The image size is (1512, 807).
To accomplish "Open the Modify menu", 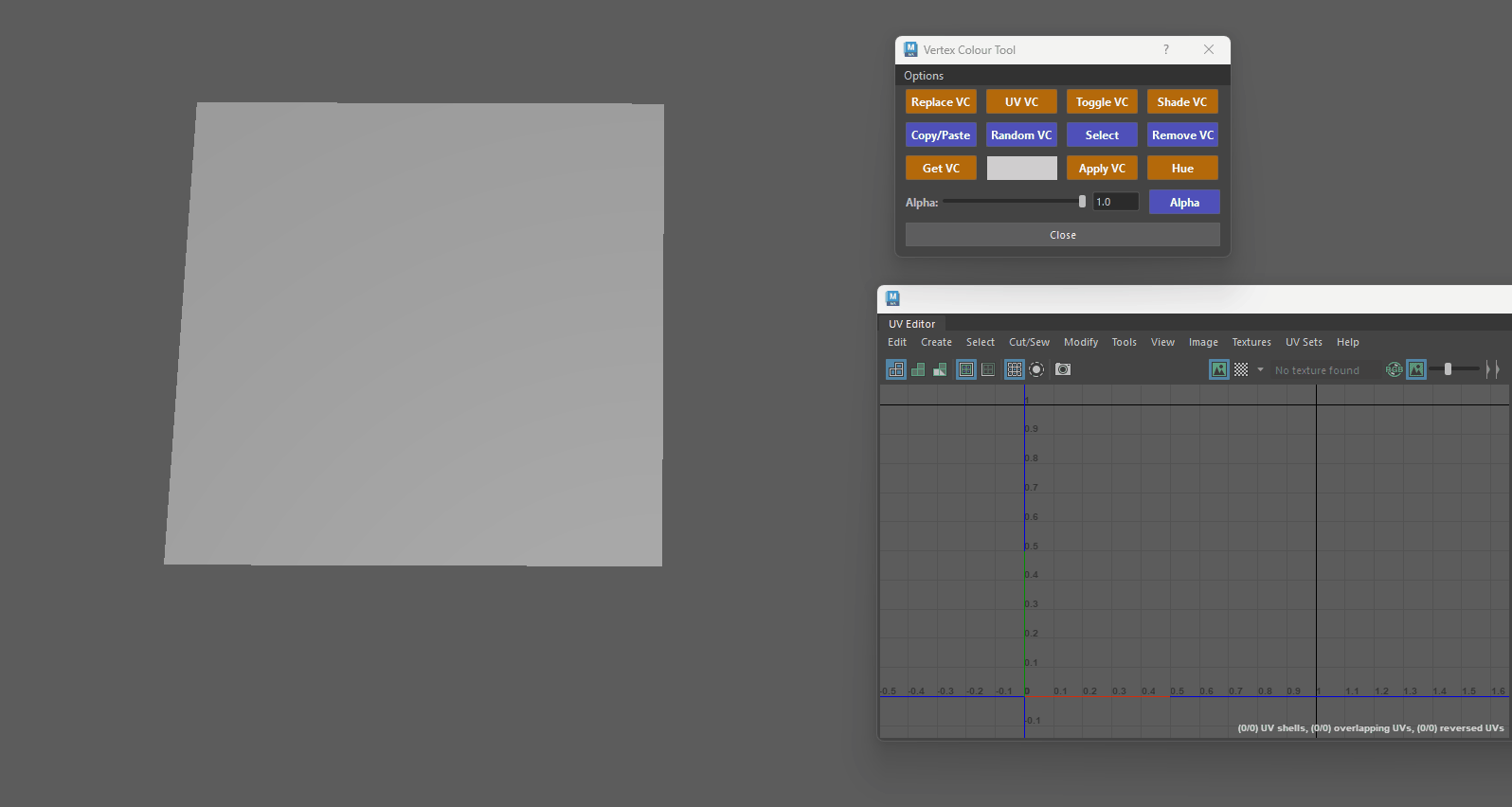I will click(1081, 342).
